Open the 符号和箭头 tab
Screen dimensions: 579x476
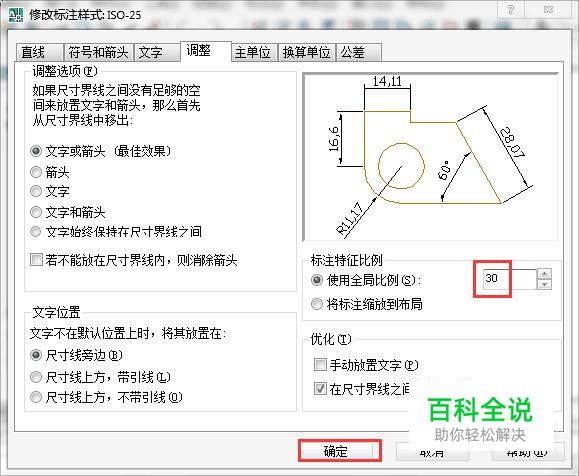(x=98, y=52)
